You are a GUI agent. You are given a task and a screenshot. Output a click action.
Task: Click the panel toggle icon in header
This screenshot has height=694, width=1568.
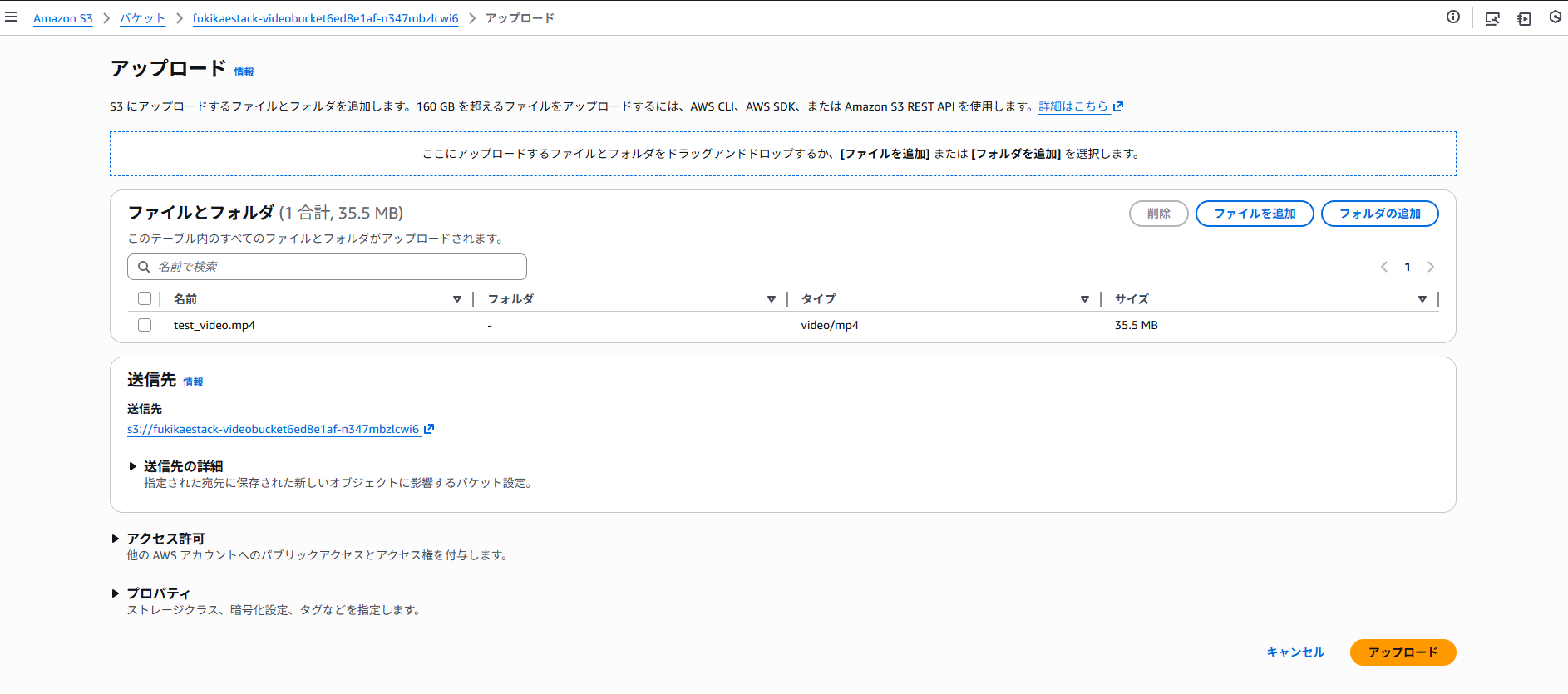(1524, 18)
